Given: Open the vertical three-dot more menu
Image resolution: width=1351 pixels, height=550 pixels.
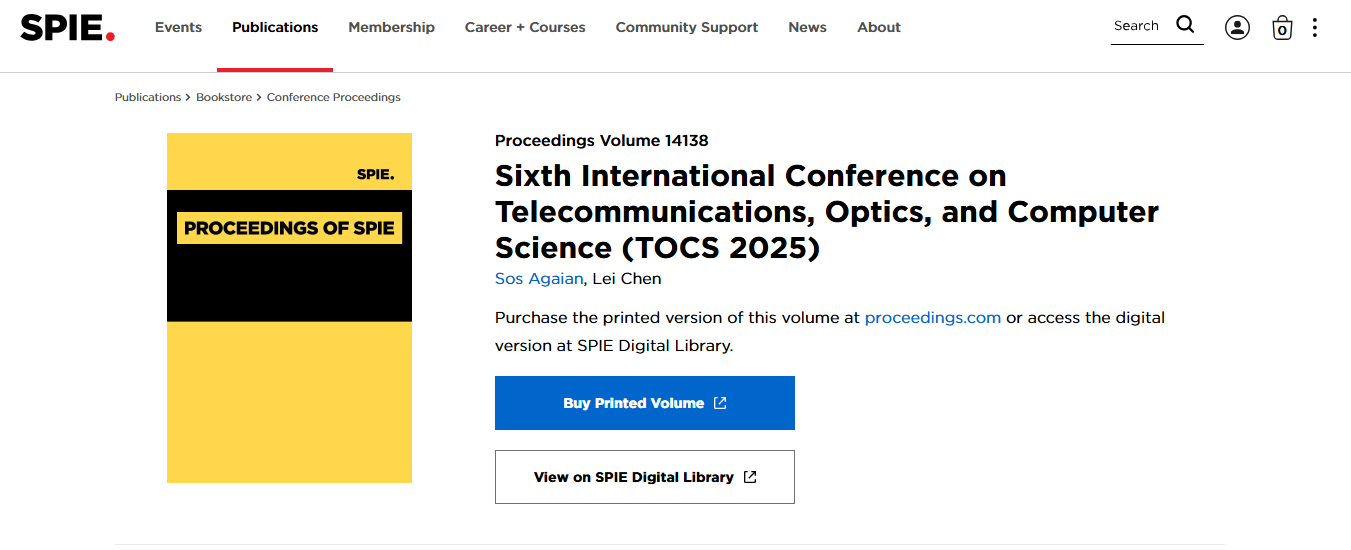Looking at the screenshot, I should 1314,28.
